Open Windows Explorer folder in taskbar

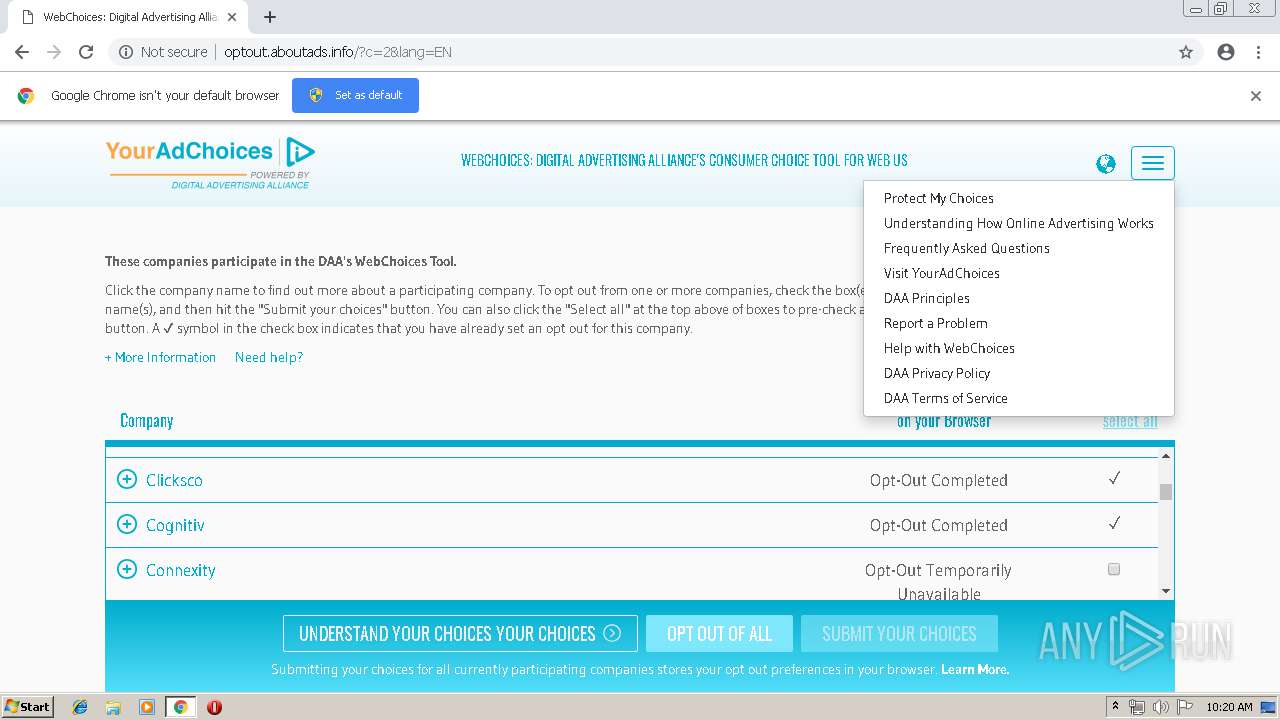[113, 707]
